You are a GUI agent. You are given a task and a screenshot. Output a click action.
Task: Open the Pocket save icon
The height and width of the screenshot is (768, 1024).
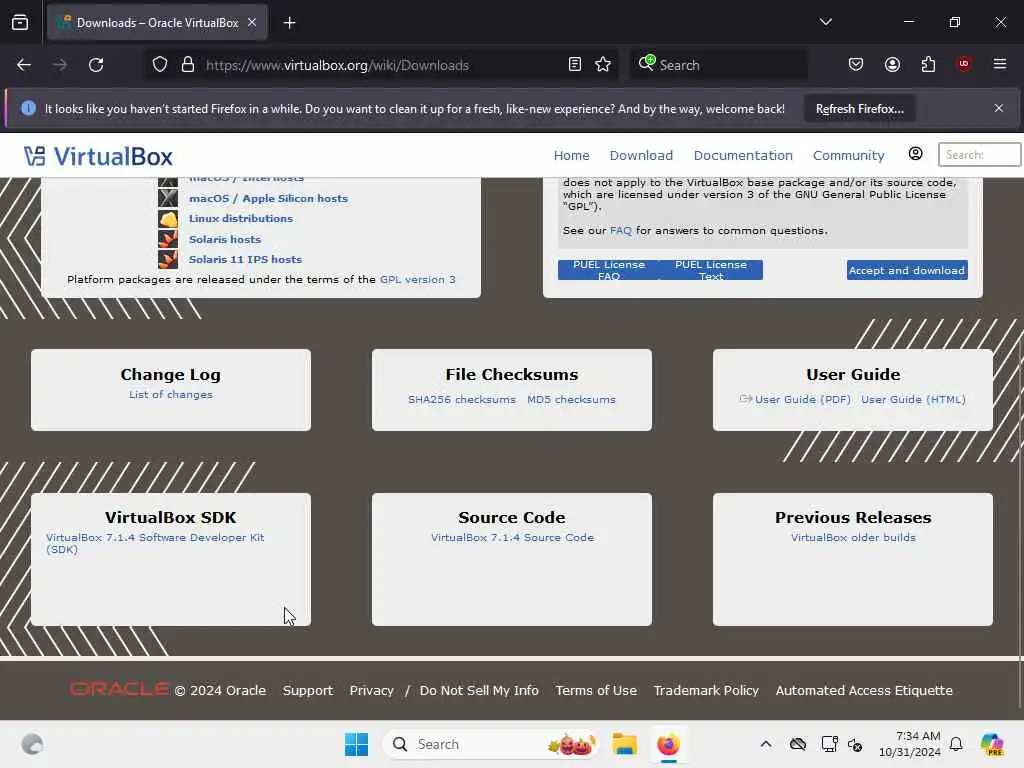[856, 64]
